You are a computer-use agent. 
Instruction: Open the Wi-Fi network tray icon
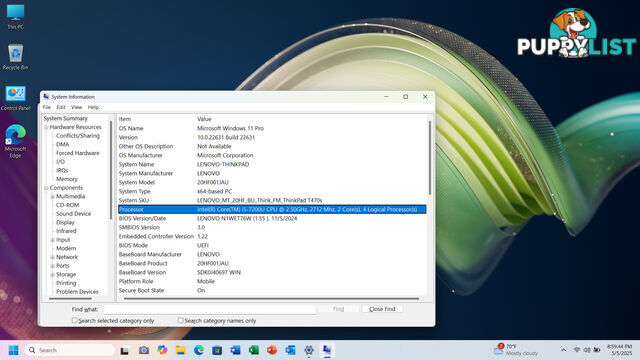[x=577, y=350]
